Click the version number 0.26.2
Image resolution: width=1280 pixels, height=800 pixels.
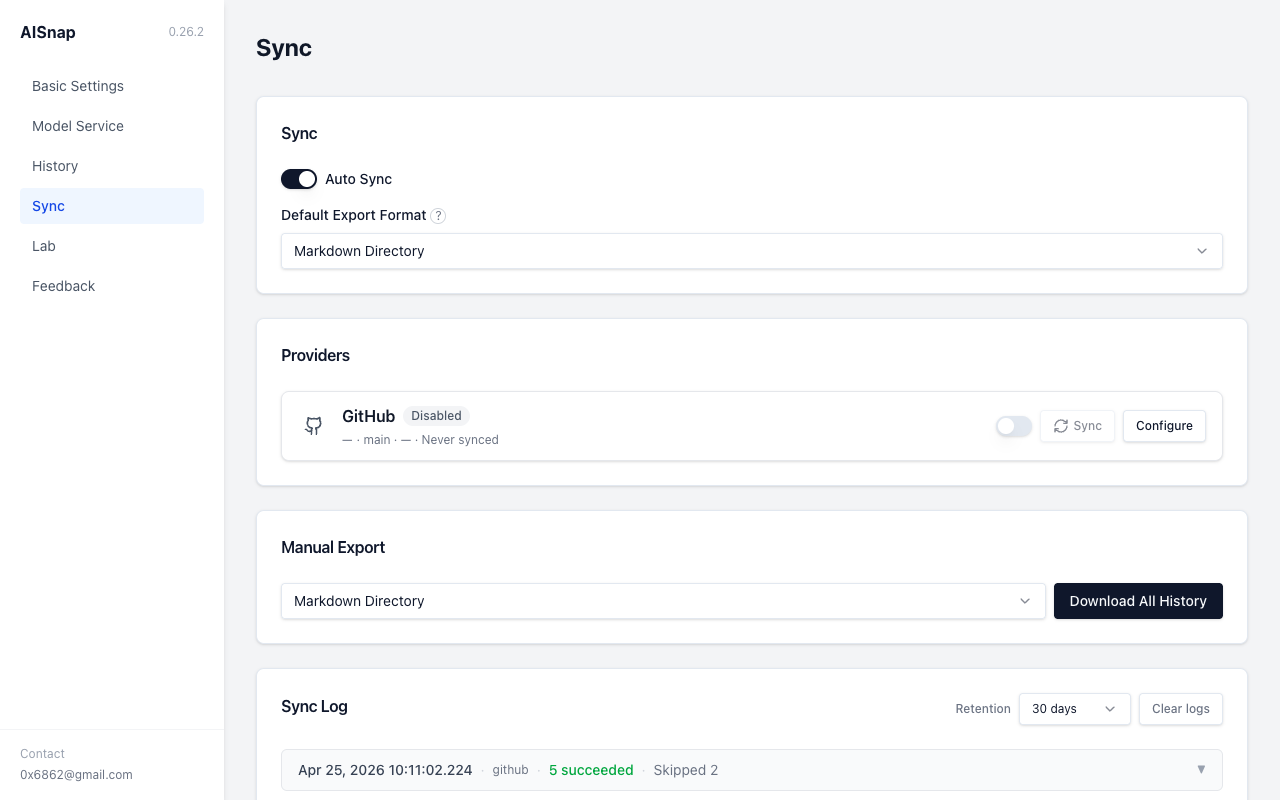(x=186, y=32)
